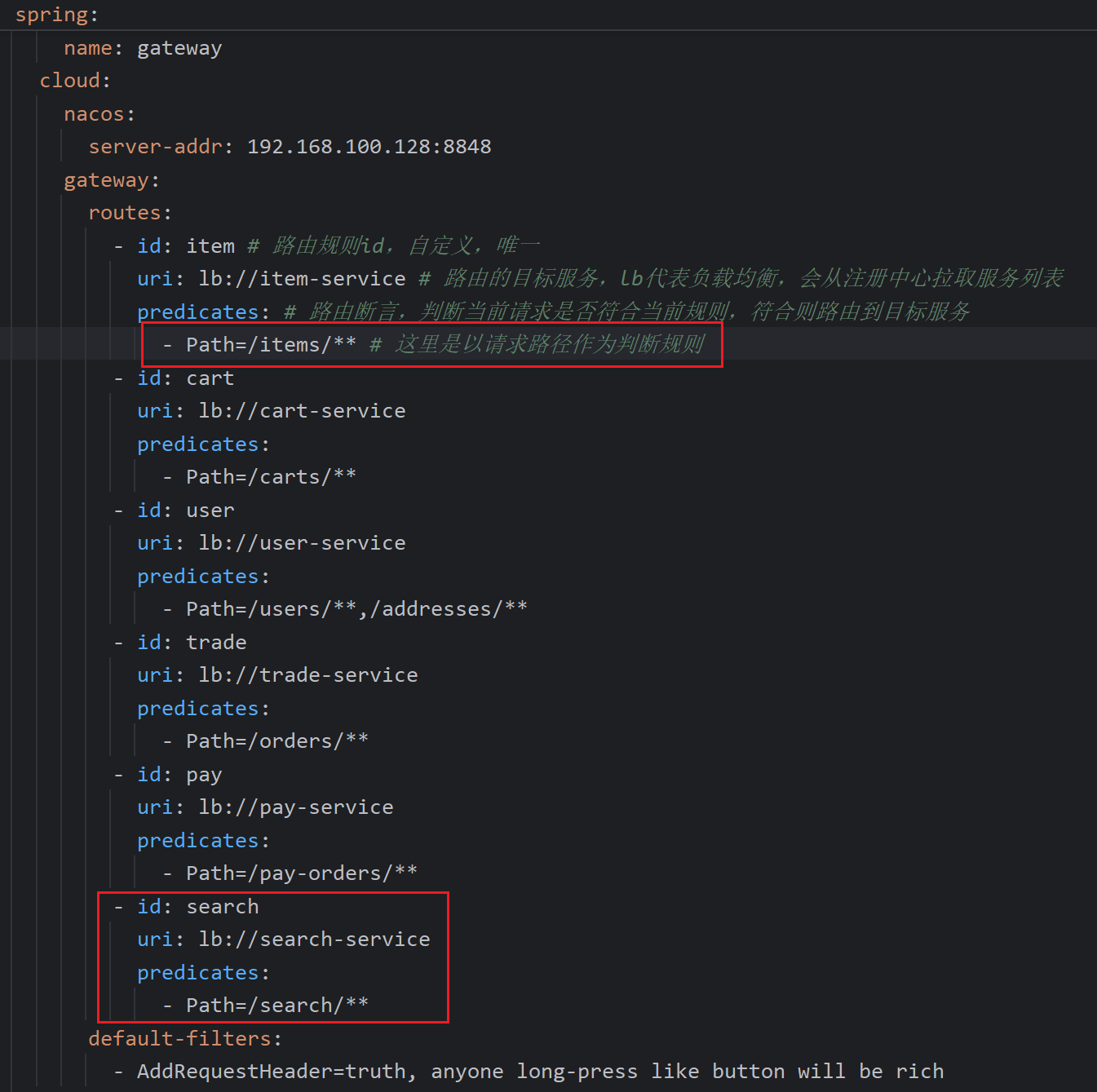Click the uri 'lb://trade-service'
The width and height of the screenshot is (1097, 1092).
308,675
